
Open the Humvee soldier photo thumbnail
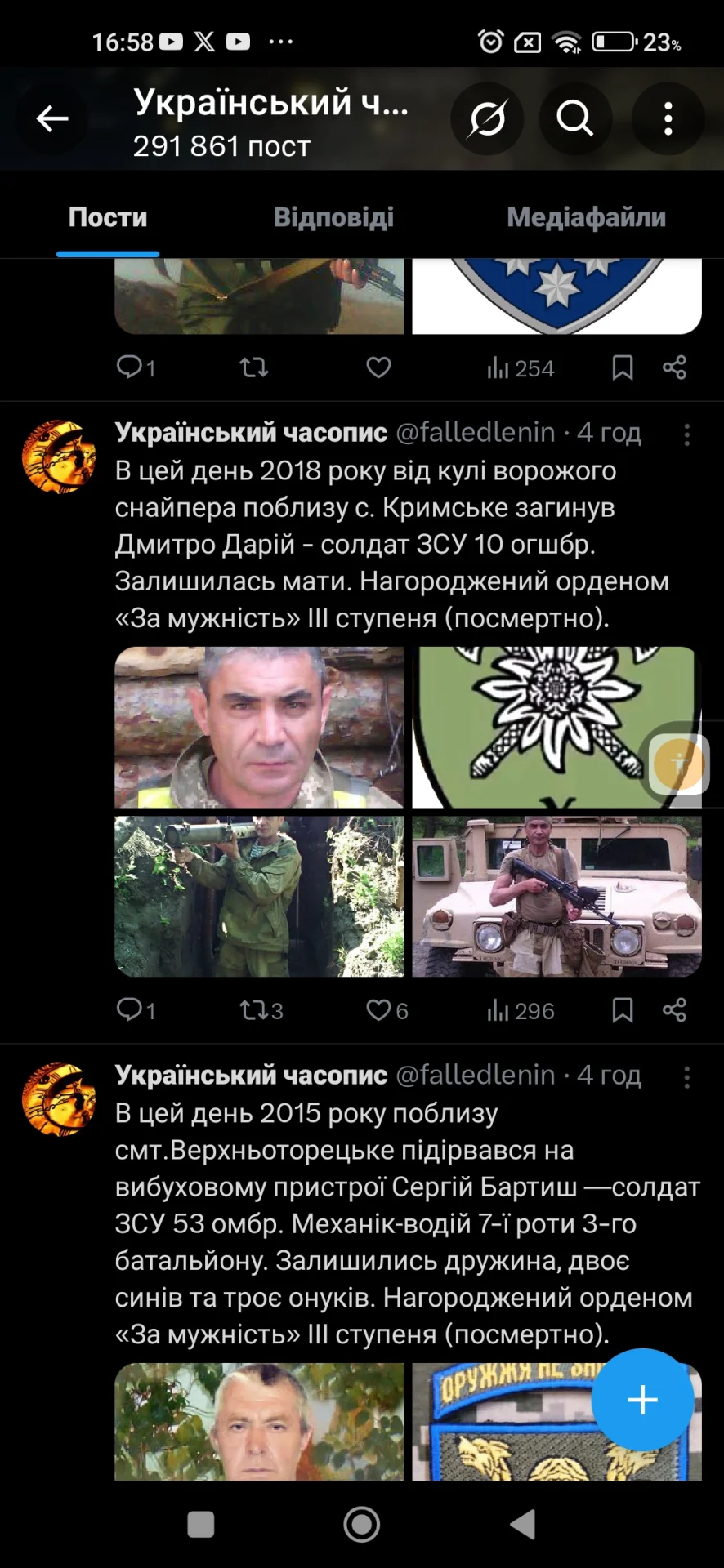556,896
